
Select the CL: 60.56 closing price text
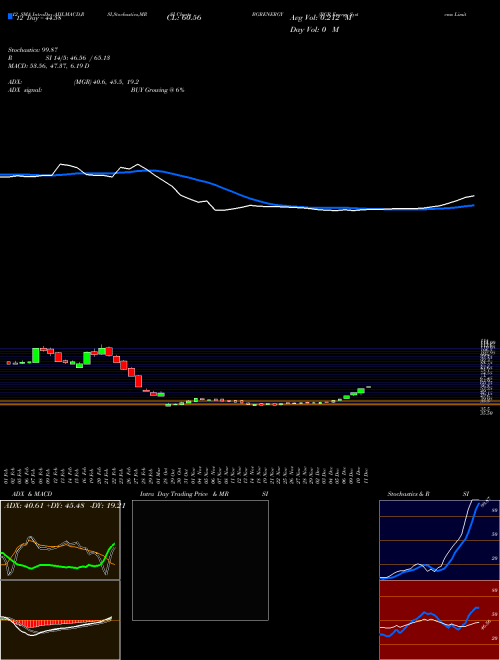click(x=184, y=18)
